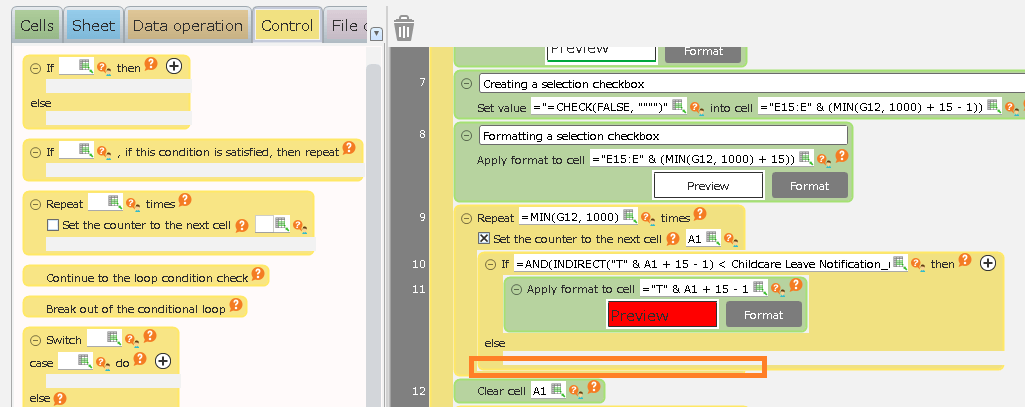Image resolution: width=1025 pixels, height=407 pixels.
Task: Collapse the Creating a selection checkbox block
Action: tap(466, 84)
